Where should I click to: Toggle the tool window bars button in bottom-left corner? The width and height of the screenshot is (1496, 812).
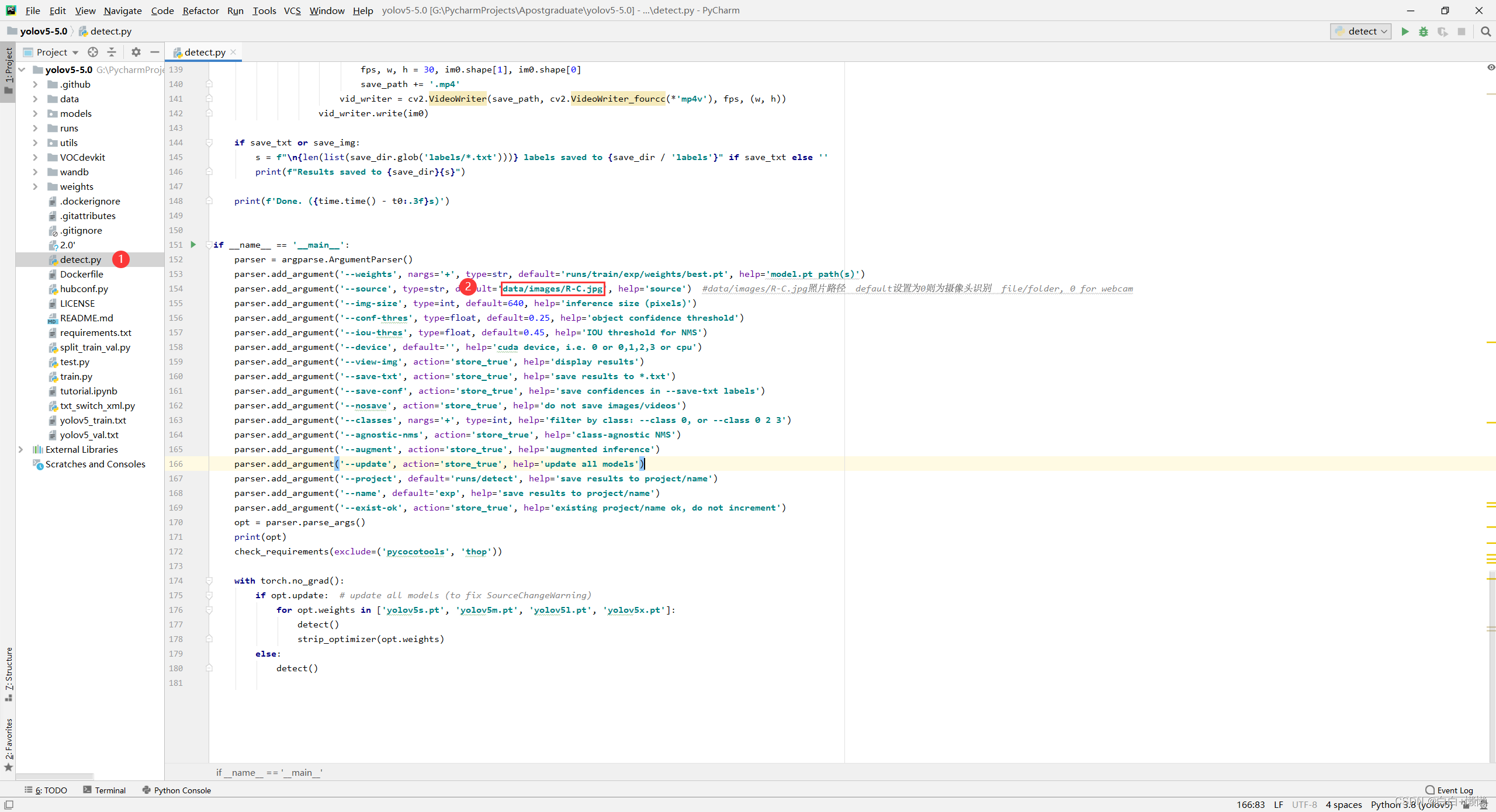9,804
